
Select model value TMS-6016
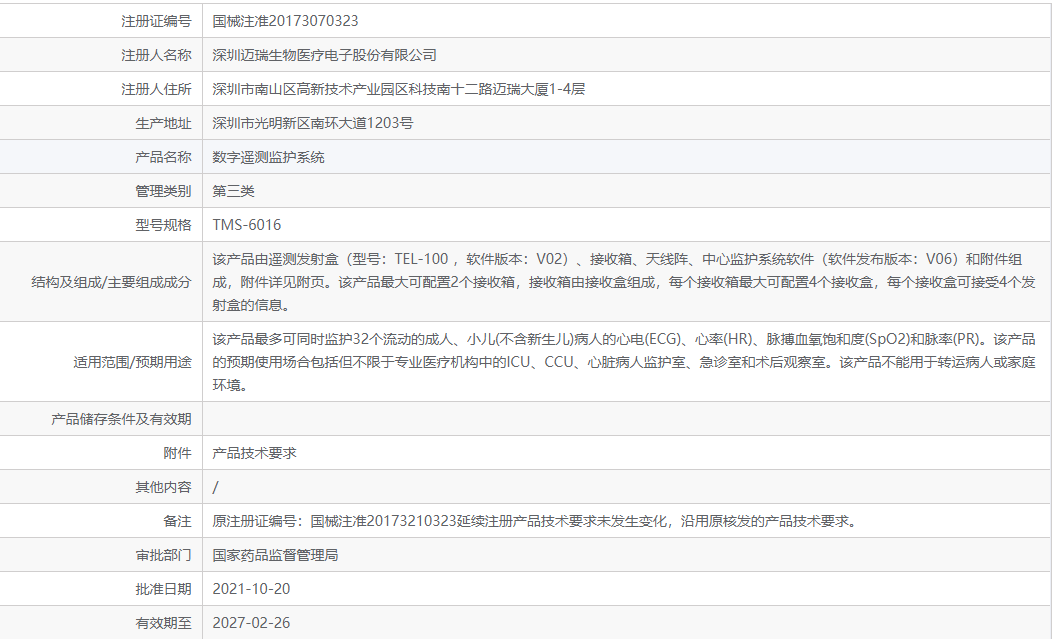click(x=246, y=225)
